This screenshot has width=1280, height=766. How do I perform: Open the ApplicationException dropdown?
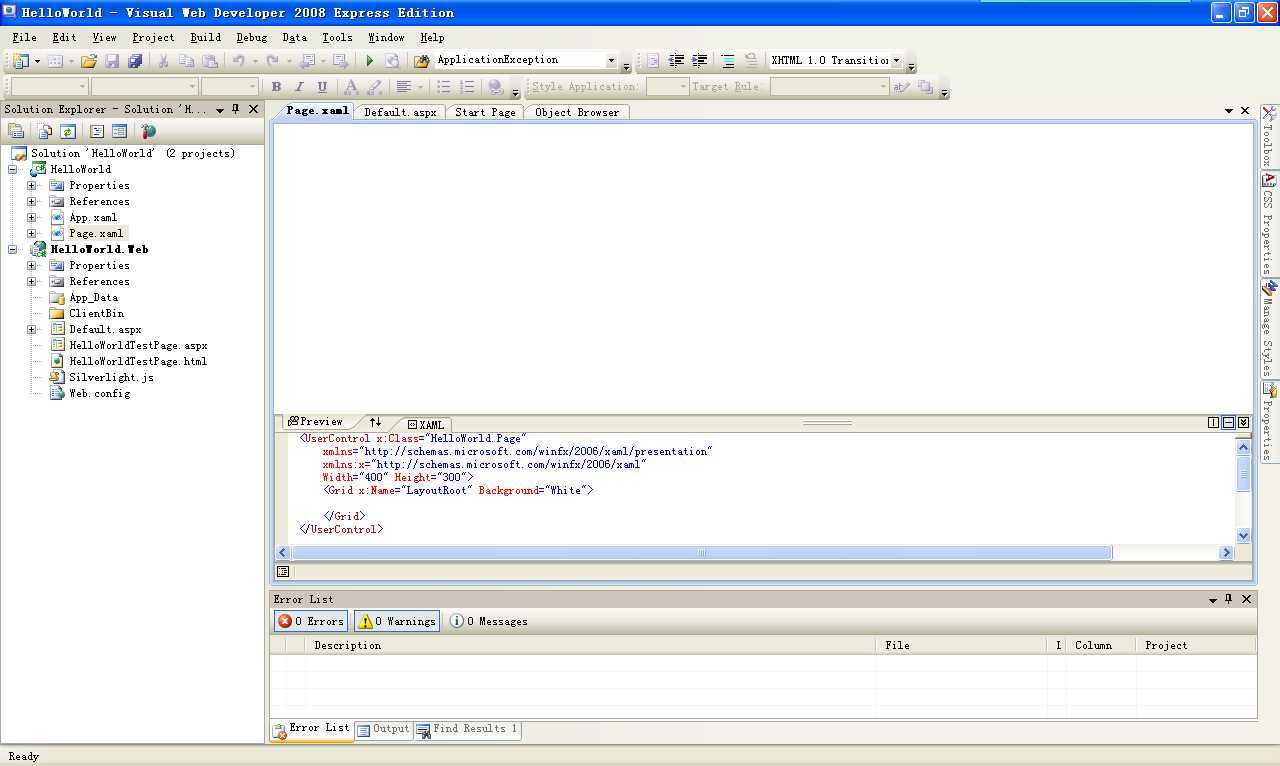pyautogui.click(x=611, y=61)
